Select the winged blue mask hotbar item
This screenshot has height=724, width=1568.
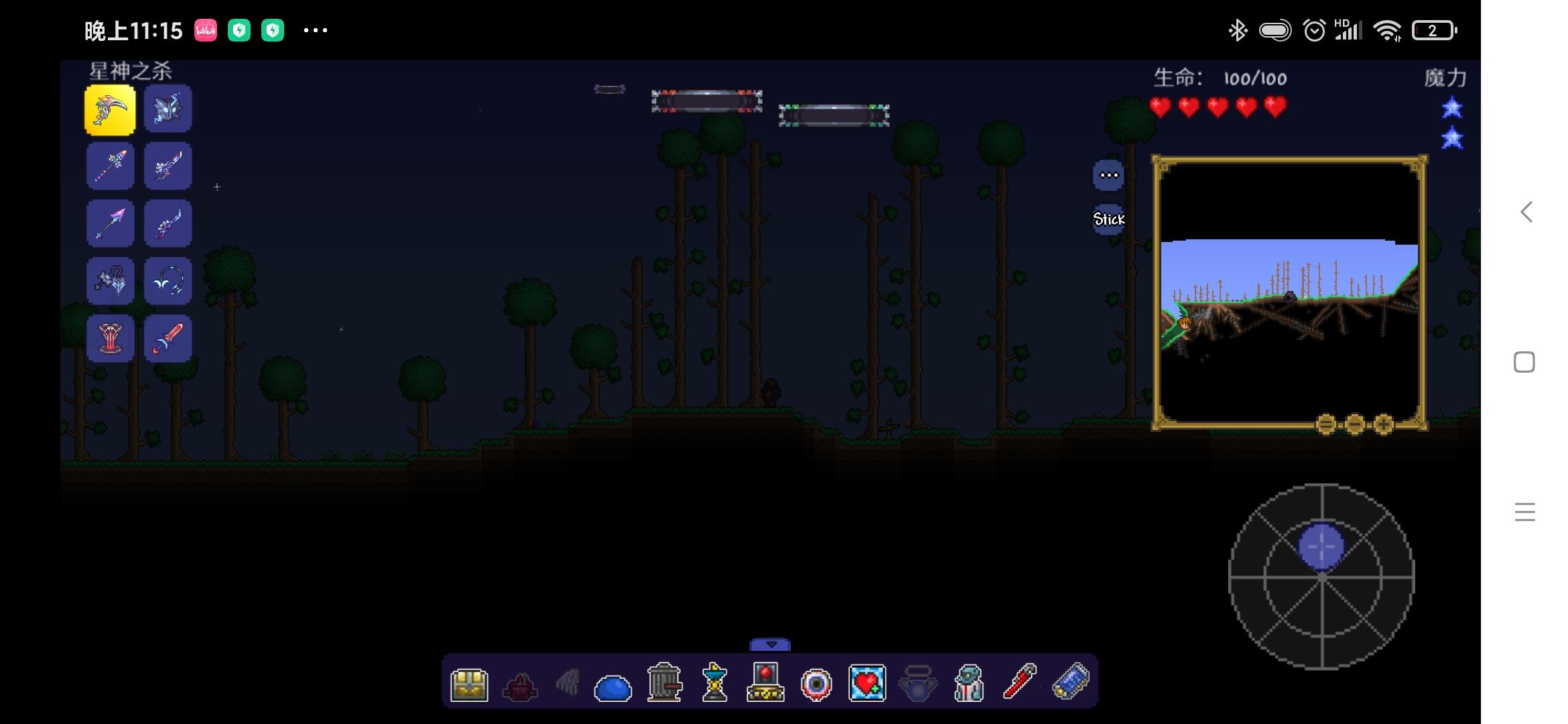coord(168,109)
